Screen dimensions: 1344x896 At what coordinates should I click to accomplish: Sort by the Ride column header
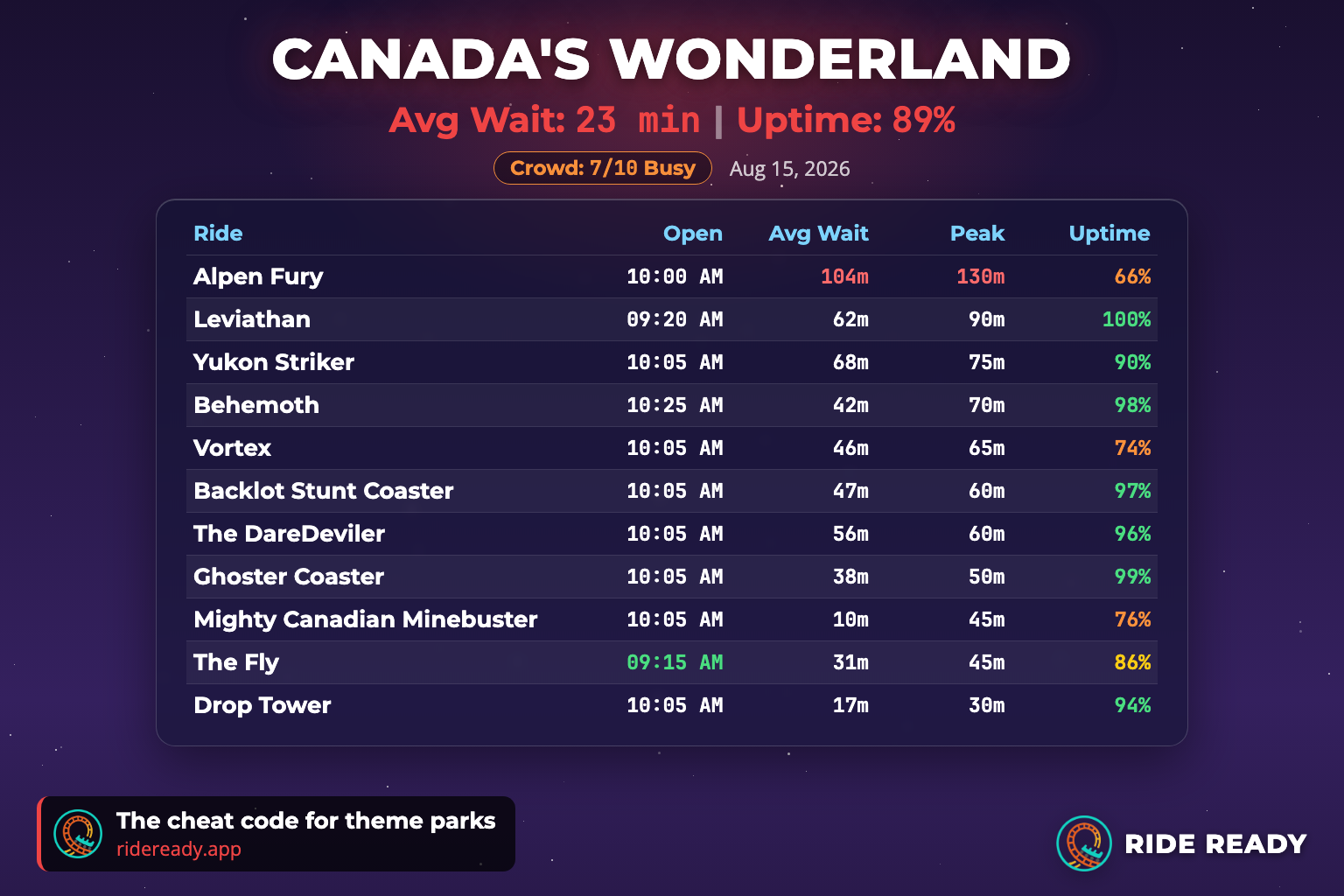pyautogui.click(x=218, y=234)
